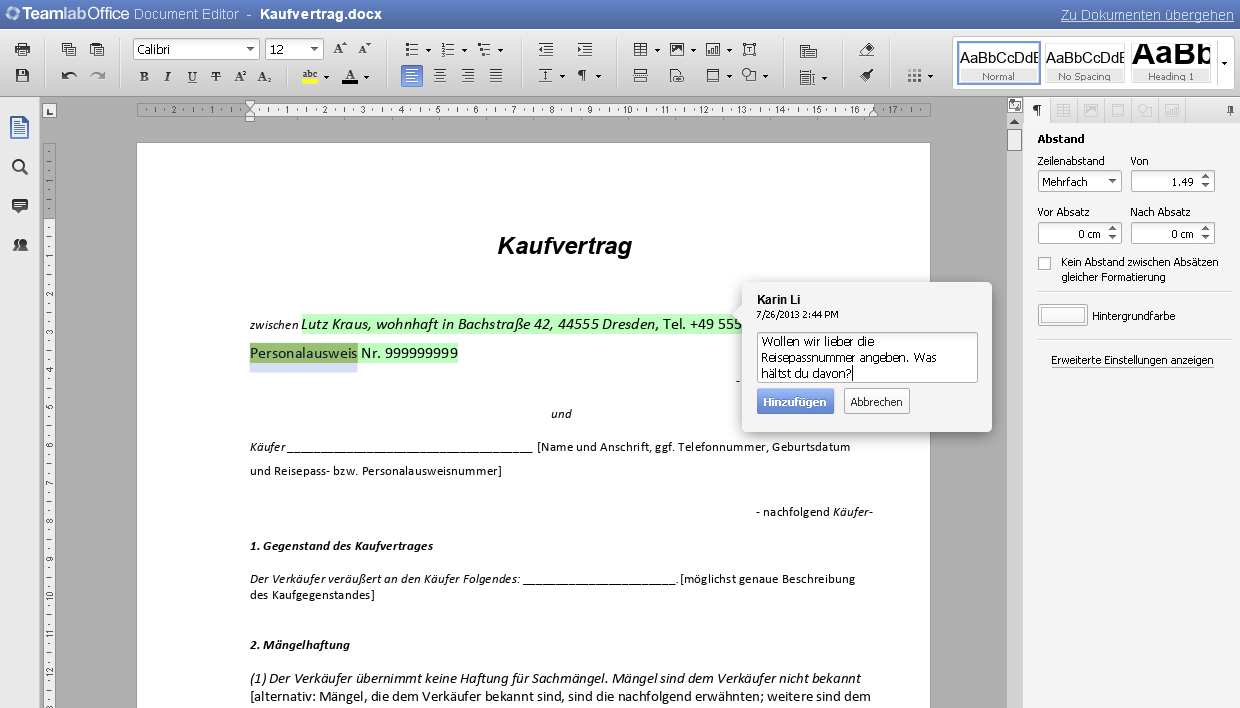Open the comments panel in the sidebar
Screen dimensions: 1240x708
pyautogui.click(x=19, y=206)
